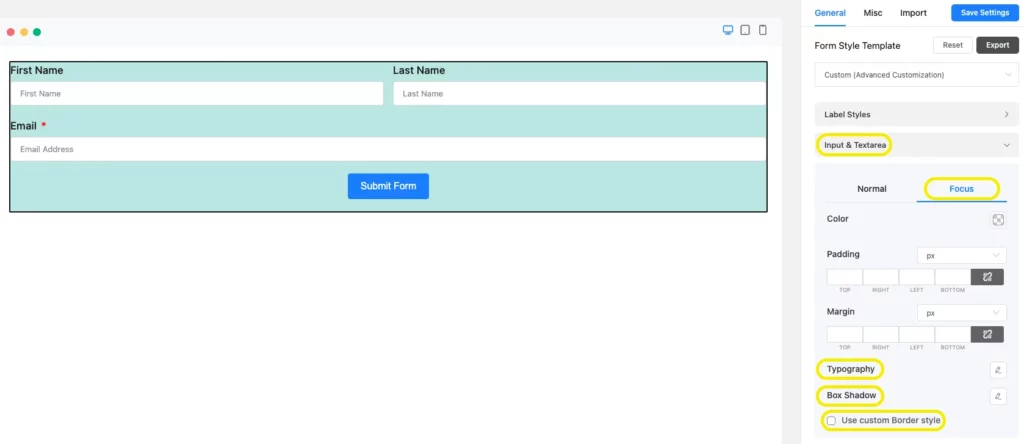Click the red close window dot
The width and height of the screenshot is (1024, 444).
point(10,32)
